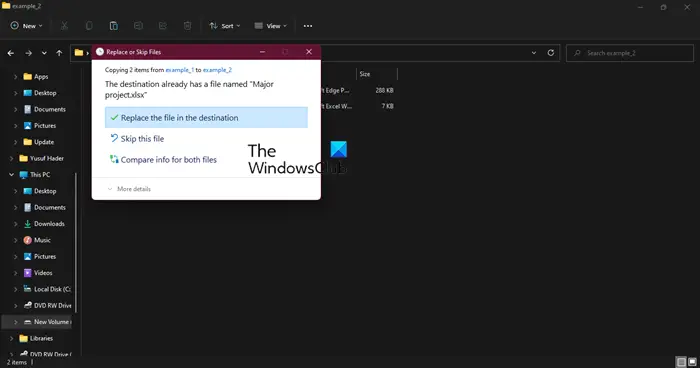Expand the New Volume chevron
This screenshot has width=700, height=369.
pyautogui.click(x=15, y=322)
